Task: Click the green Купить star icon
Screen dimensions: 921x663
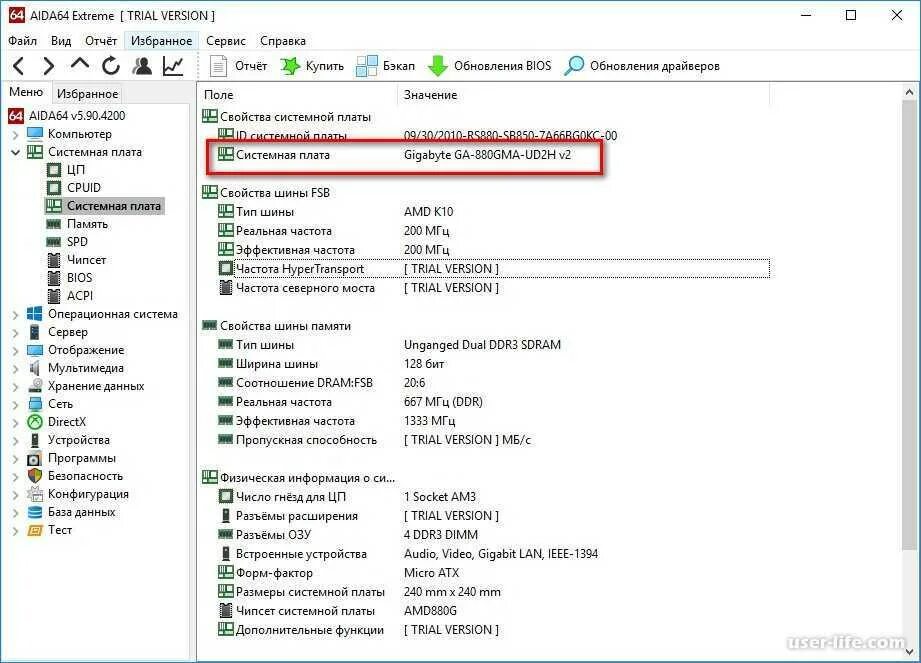Action: [290, 66]
